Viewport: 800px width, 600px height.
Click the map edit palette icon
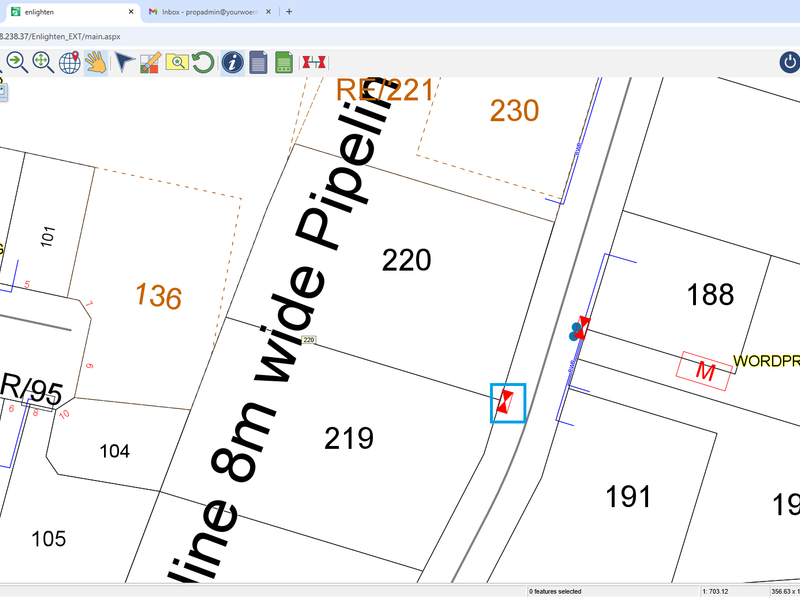(x=150, y=62)
